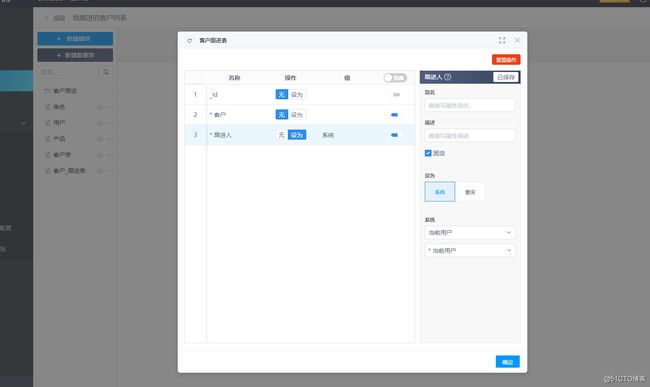Click the drag handle icon beside 角色
Viewport: 650px width, 387px height.
coord(99,107)
